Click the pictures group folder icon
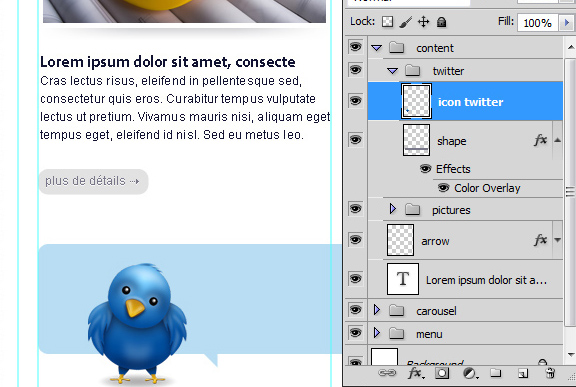Image resolution: width=576 pixels, height=387 pixels. coord(413,209)
